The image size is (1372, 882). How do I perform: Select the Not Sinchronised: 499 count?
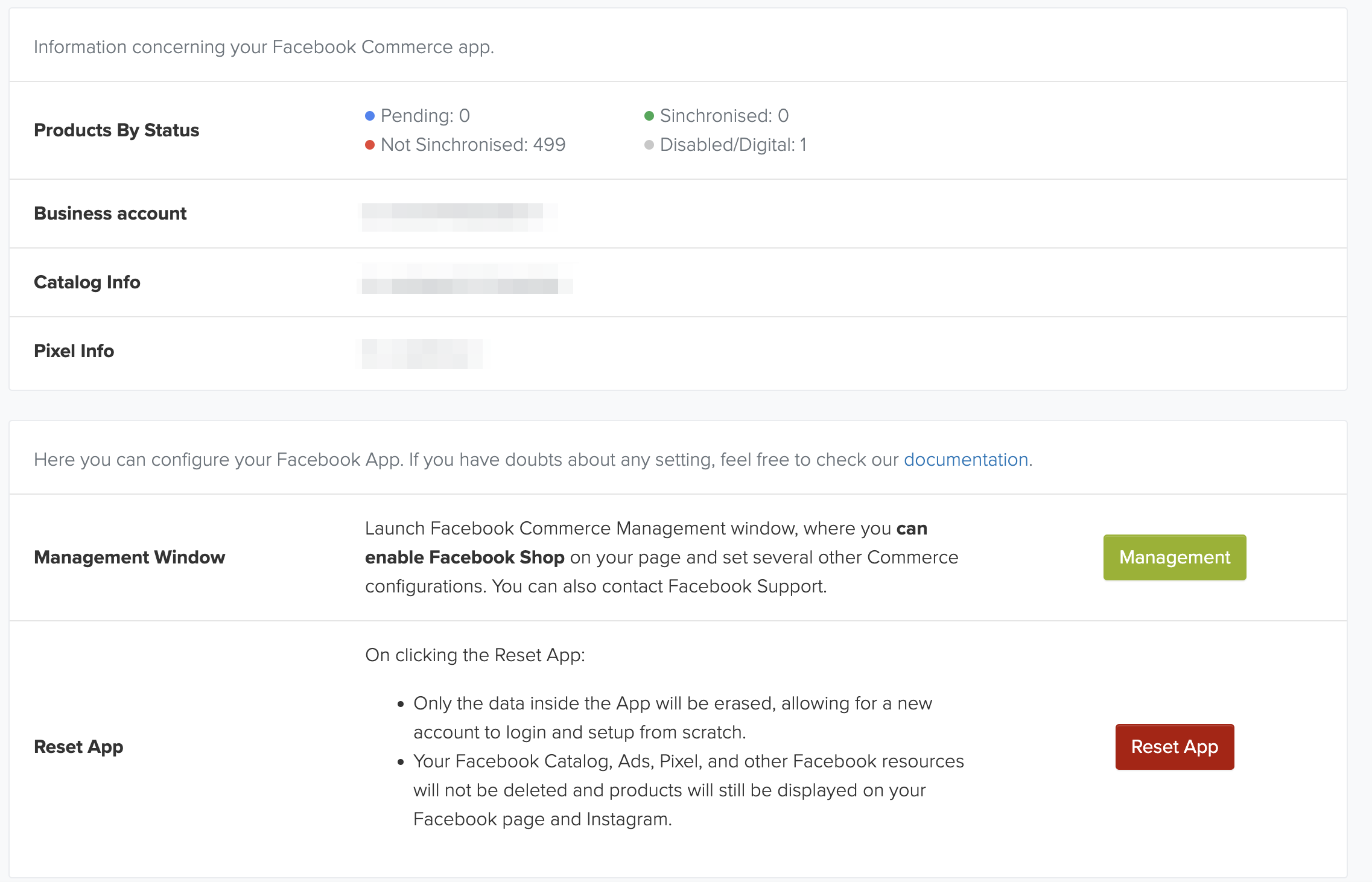point(473,145)
